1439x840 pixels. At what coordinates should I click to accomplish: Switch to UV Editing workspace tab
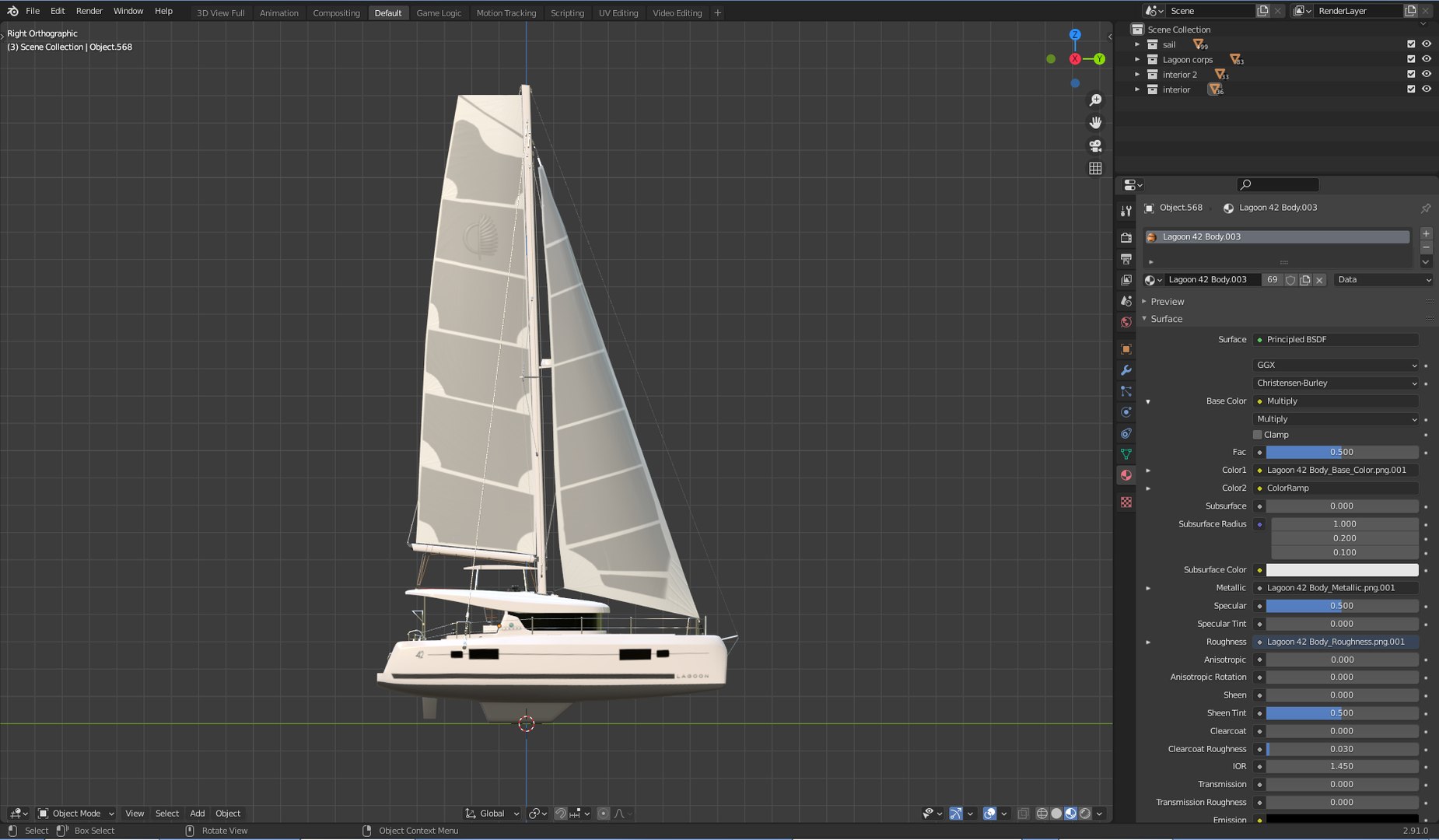coord(618,12)
